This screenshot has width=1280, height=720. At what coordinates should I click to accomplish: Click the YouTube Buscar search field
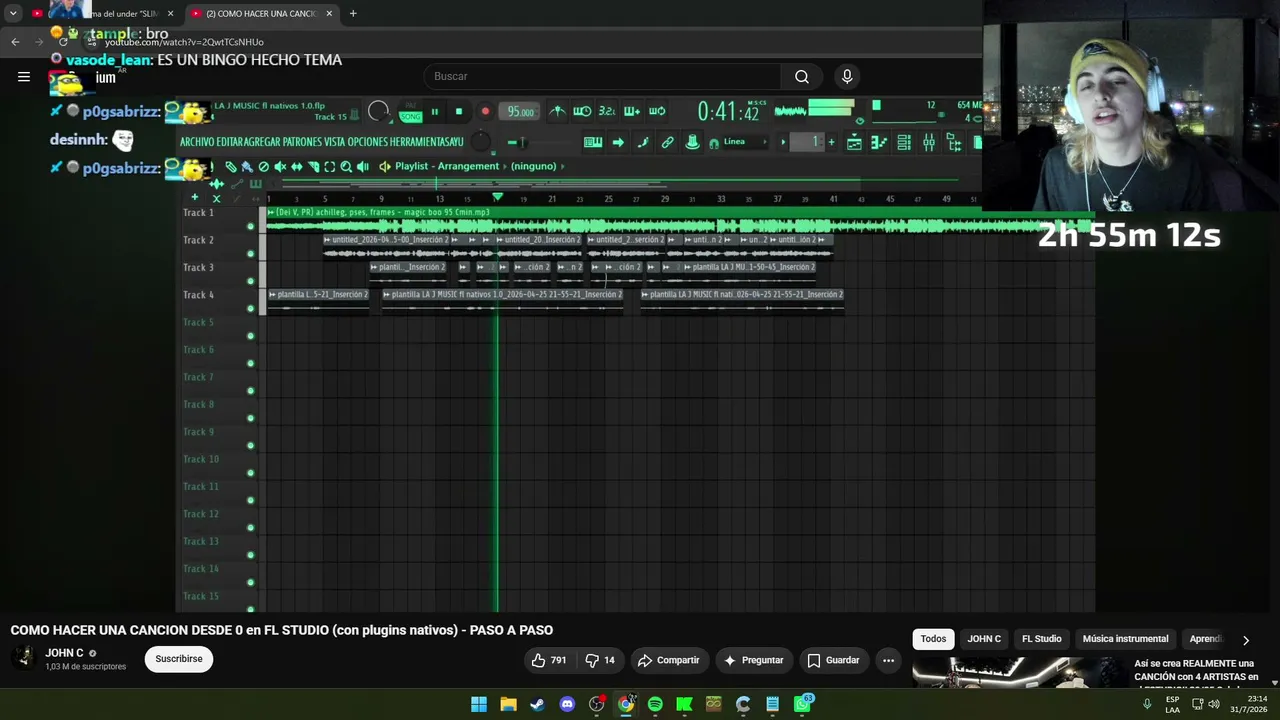[603, 76]
